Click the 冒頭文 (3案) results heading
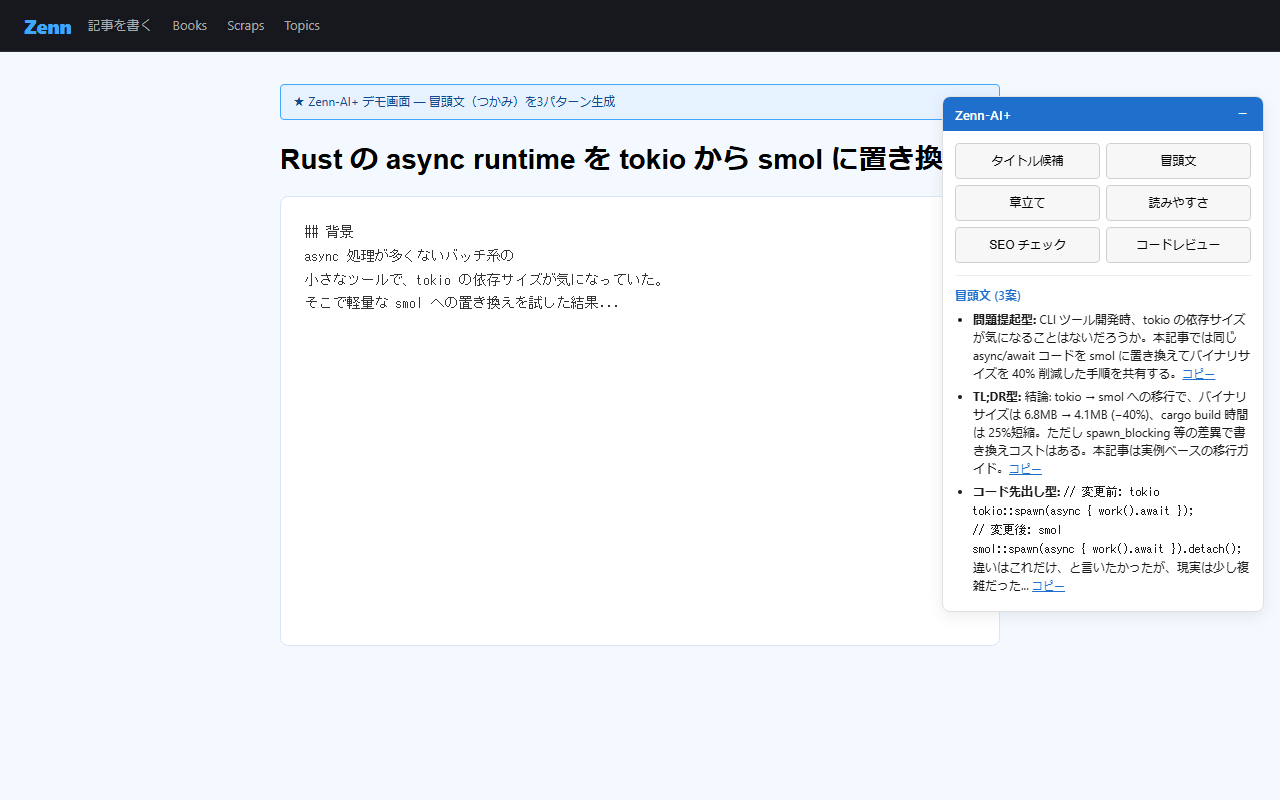1280x800 pixels. click(988, 296)
